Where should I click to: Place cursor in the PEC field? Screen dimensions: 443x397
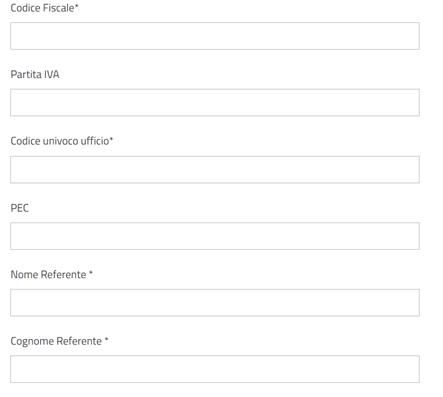(215, 236)
